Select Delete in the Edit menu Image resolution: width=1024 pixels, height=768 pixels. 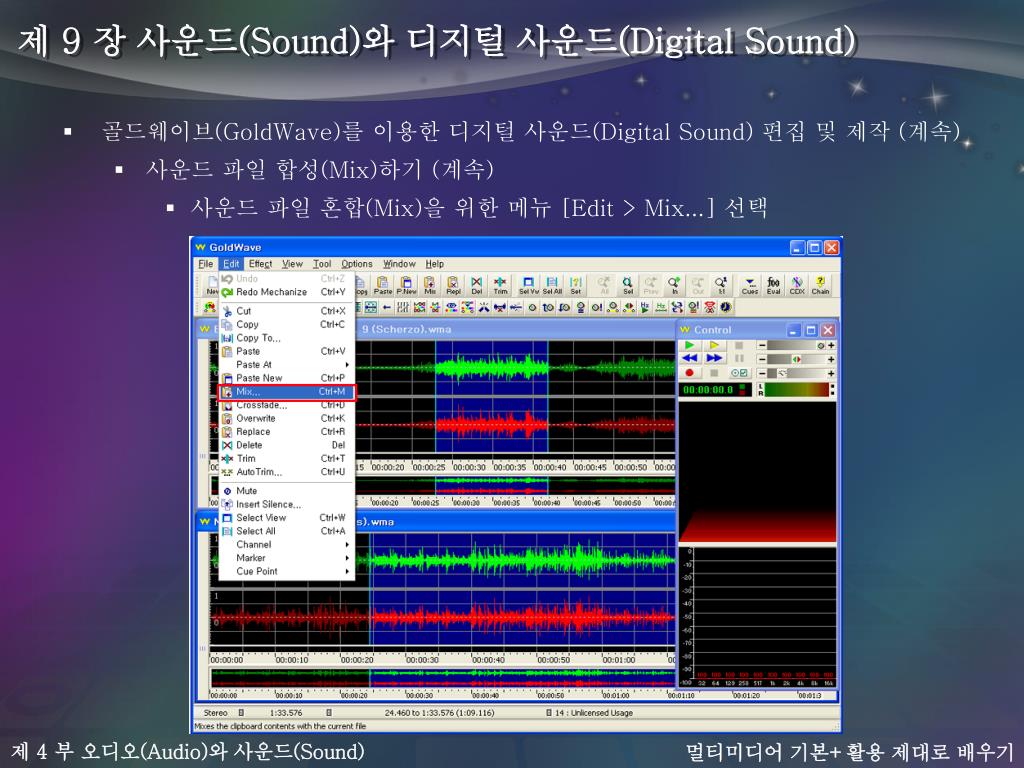click(x=286, y=445)
